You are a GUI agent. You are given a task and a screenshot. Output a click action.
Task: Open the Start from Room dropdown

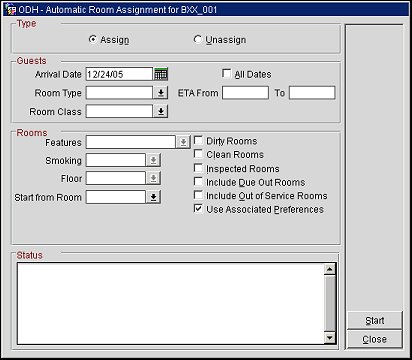tap(153, 197)
